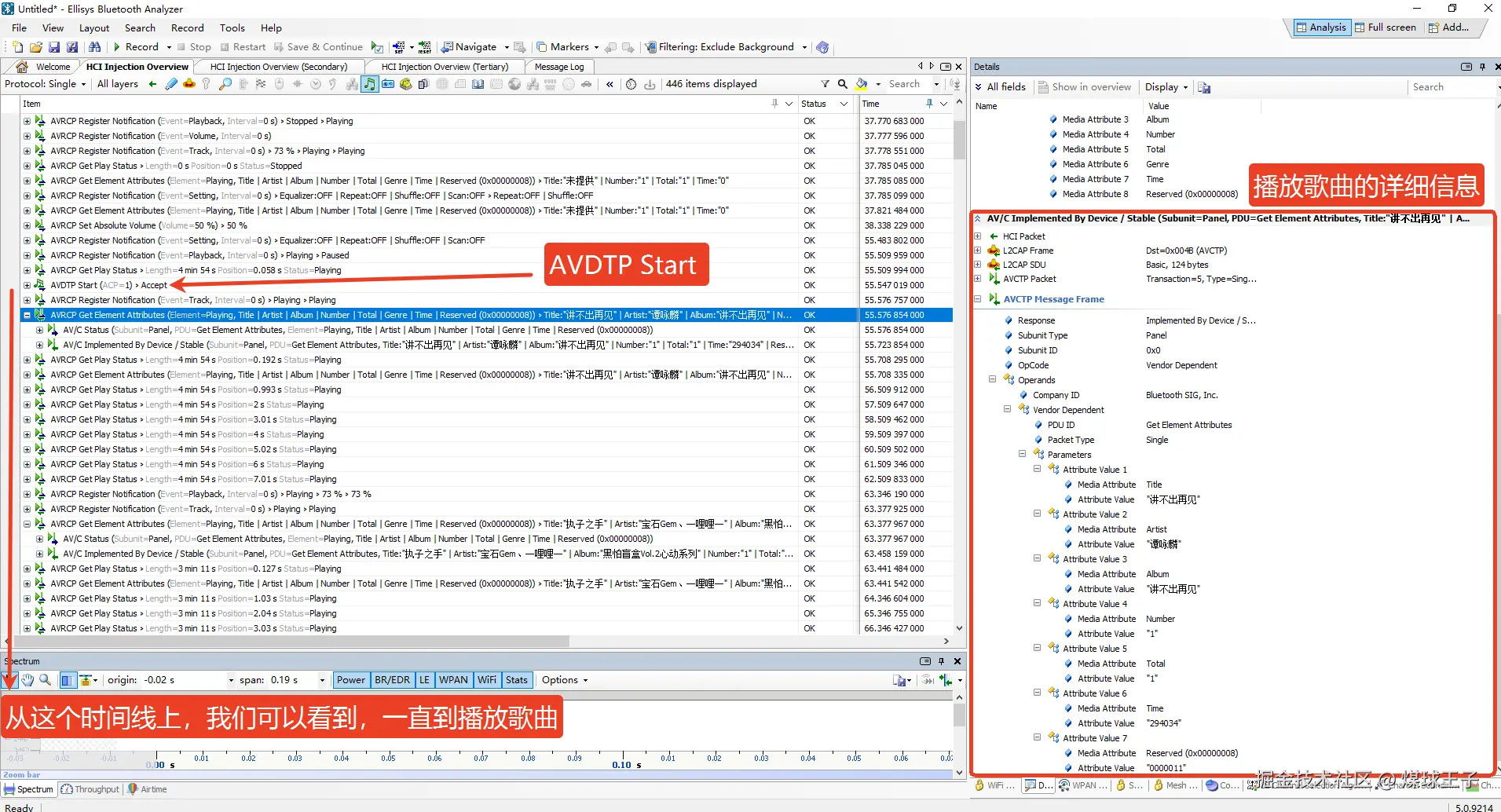Click the overview Search field

coord(909,84)
